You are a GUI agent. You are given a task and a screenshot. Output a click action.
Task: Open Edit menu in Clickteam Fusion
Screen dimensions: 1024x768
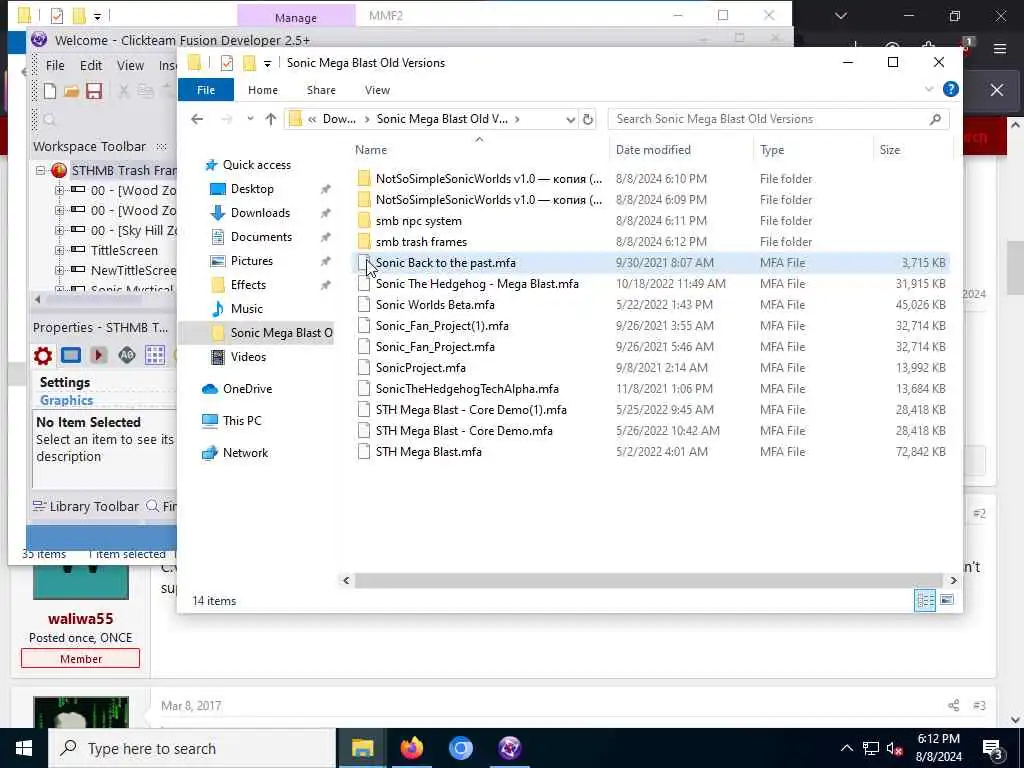pyautogui.click(x=91, y=65)
